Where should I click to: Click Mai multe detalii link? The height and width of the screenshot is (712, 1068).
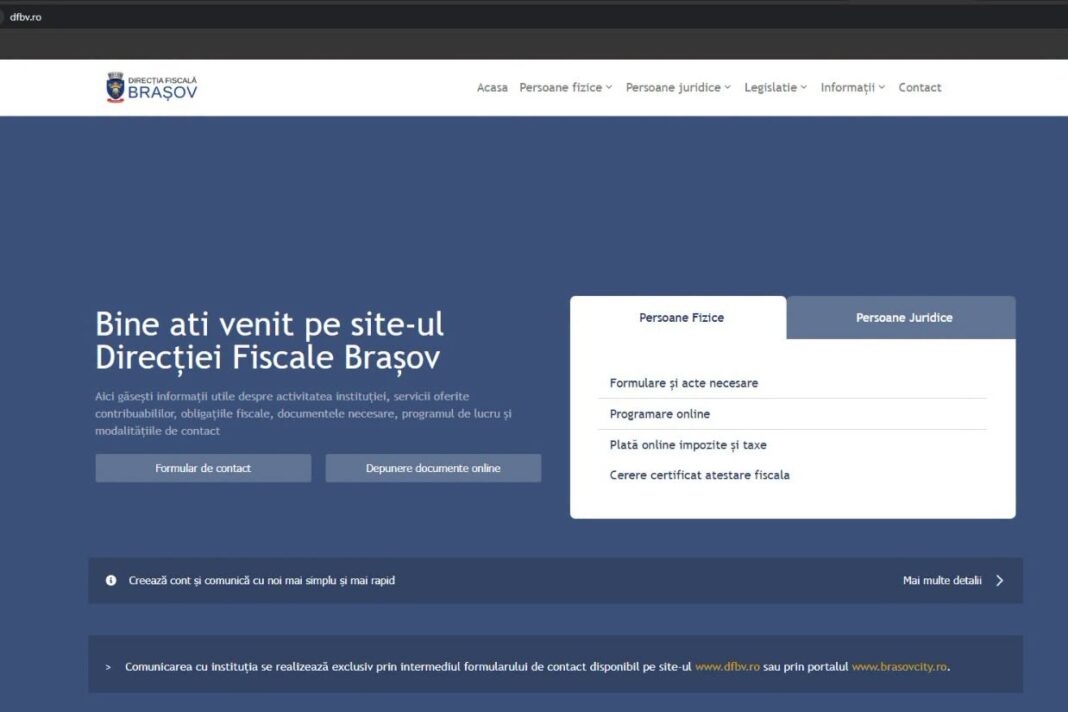coord(942,581)
